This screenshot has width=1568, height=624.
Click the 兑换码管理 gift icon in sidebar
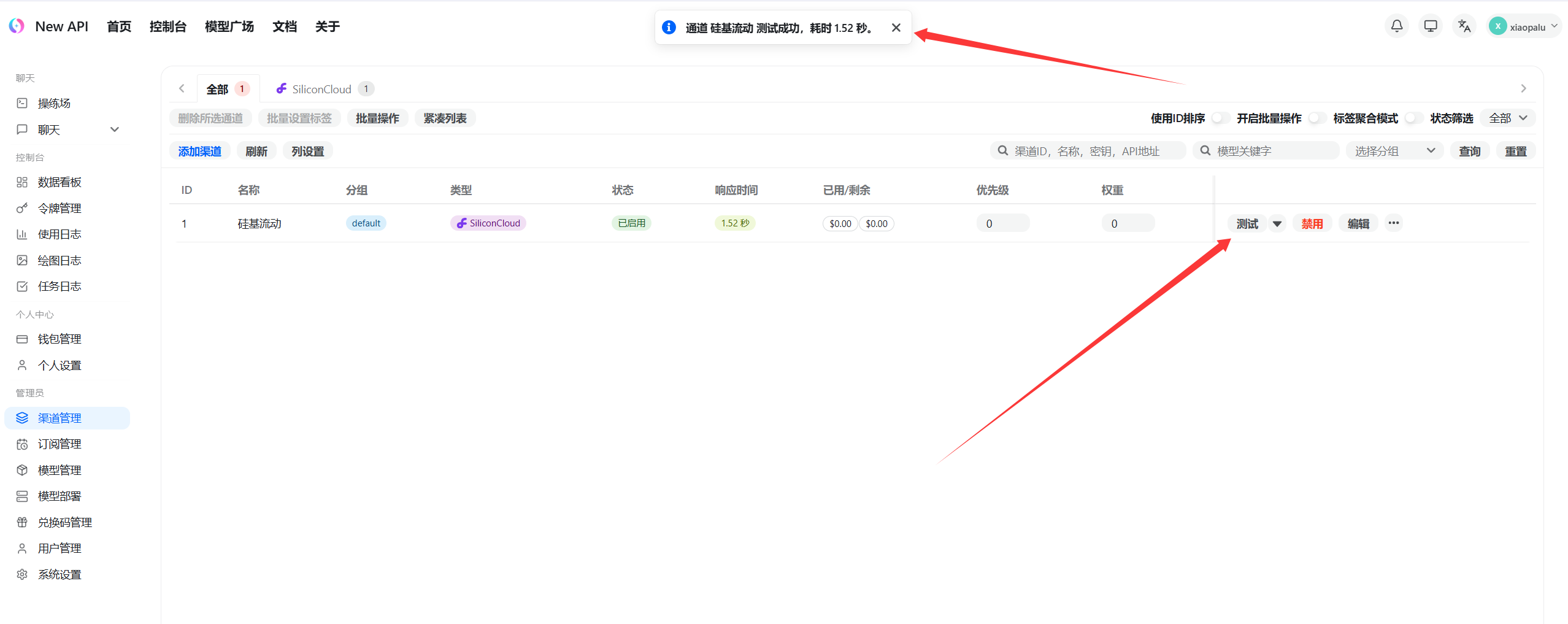[22, 522]
